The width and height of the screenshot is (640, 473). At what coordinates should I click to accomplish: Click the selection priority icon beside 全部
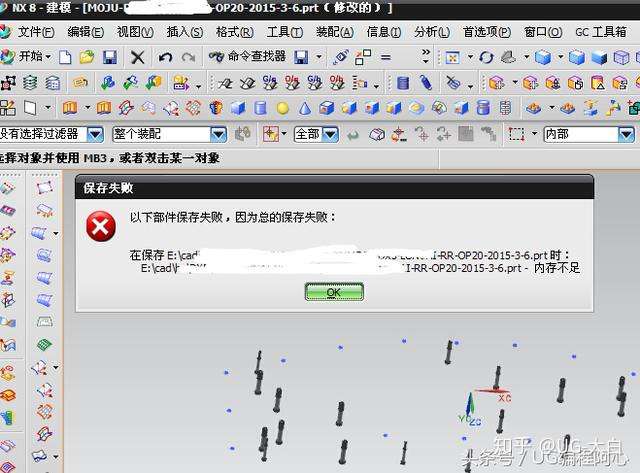click(271, 134)
